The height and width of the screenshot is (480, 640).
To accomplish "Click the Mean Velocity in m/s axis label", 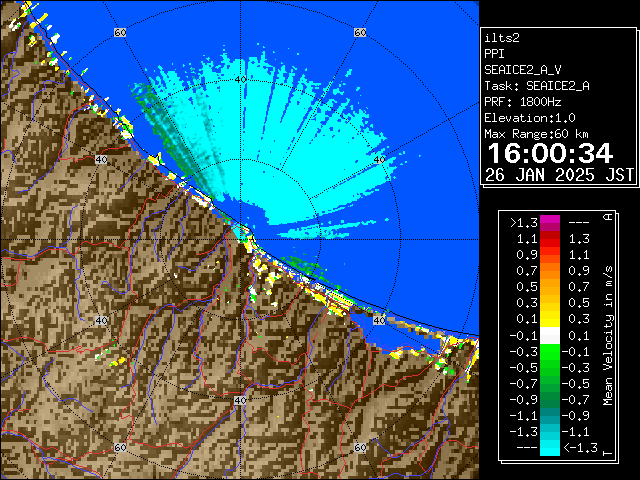I will pyautogui.click(x=608, y=336).
